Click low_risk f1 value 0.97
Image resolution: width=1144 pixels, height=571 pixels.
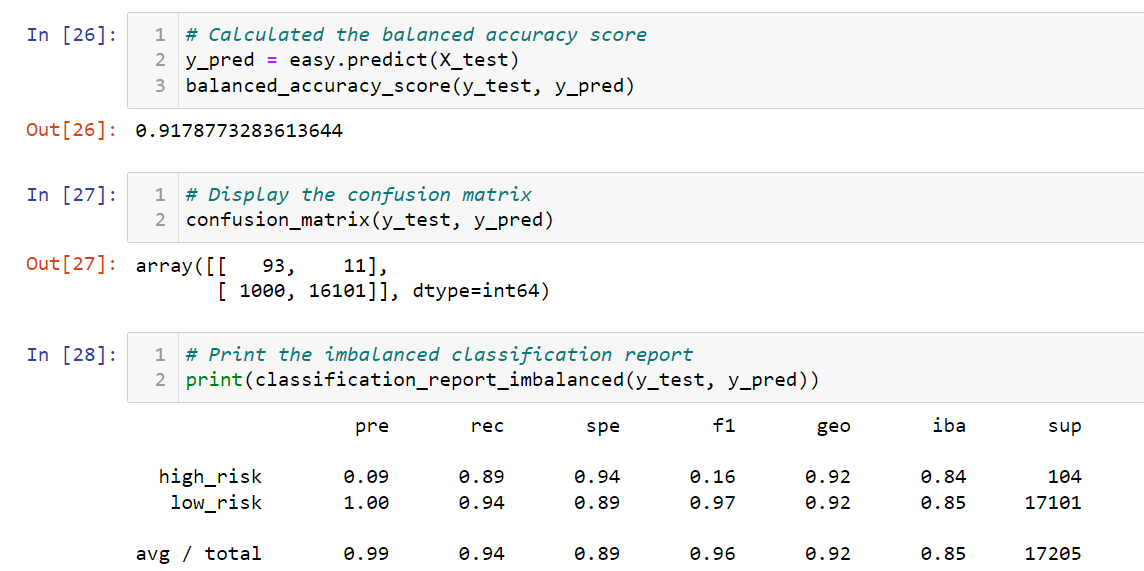(713, 502)
